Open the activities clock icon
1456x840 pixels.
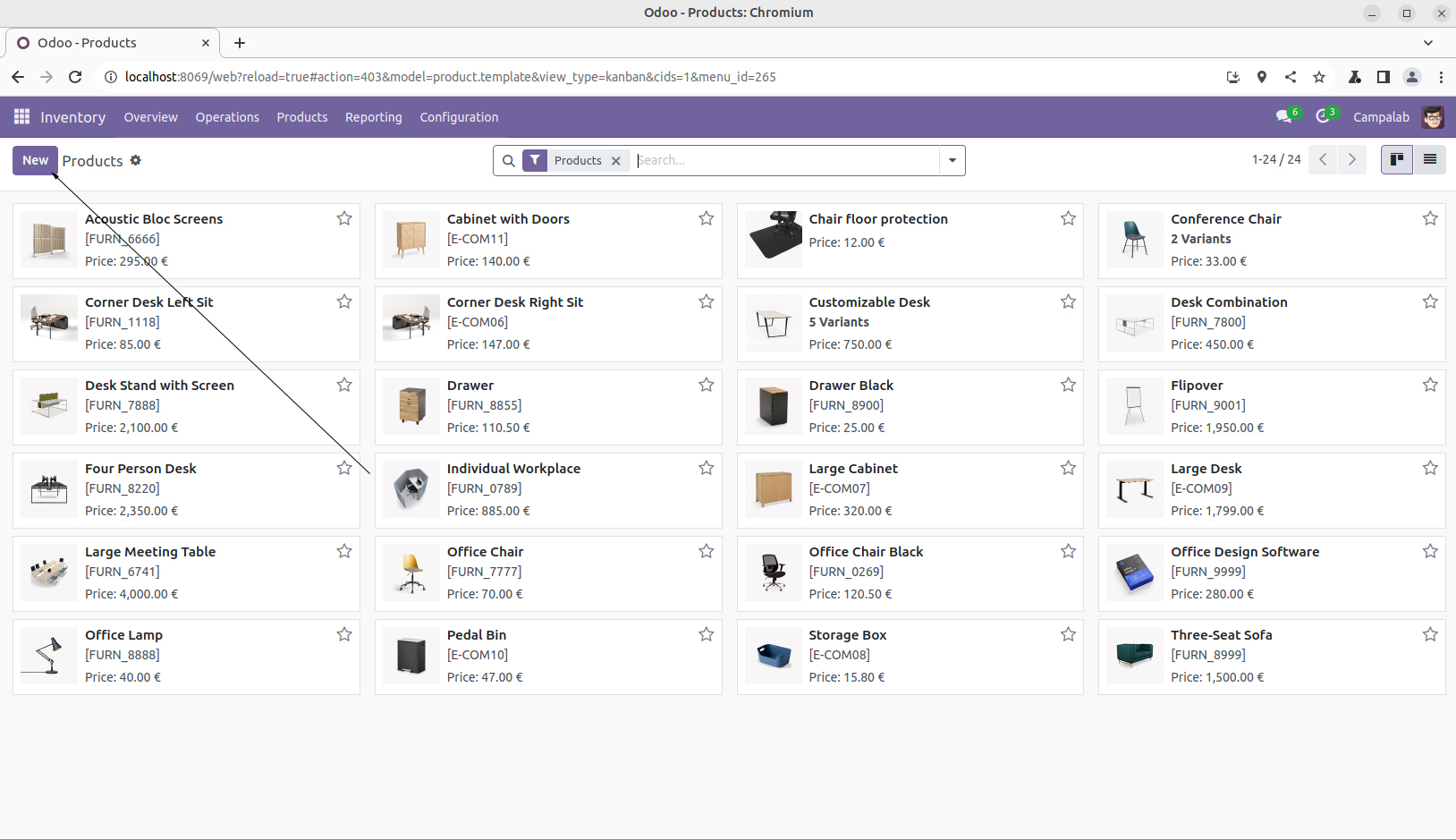tap(1323, 117)
